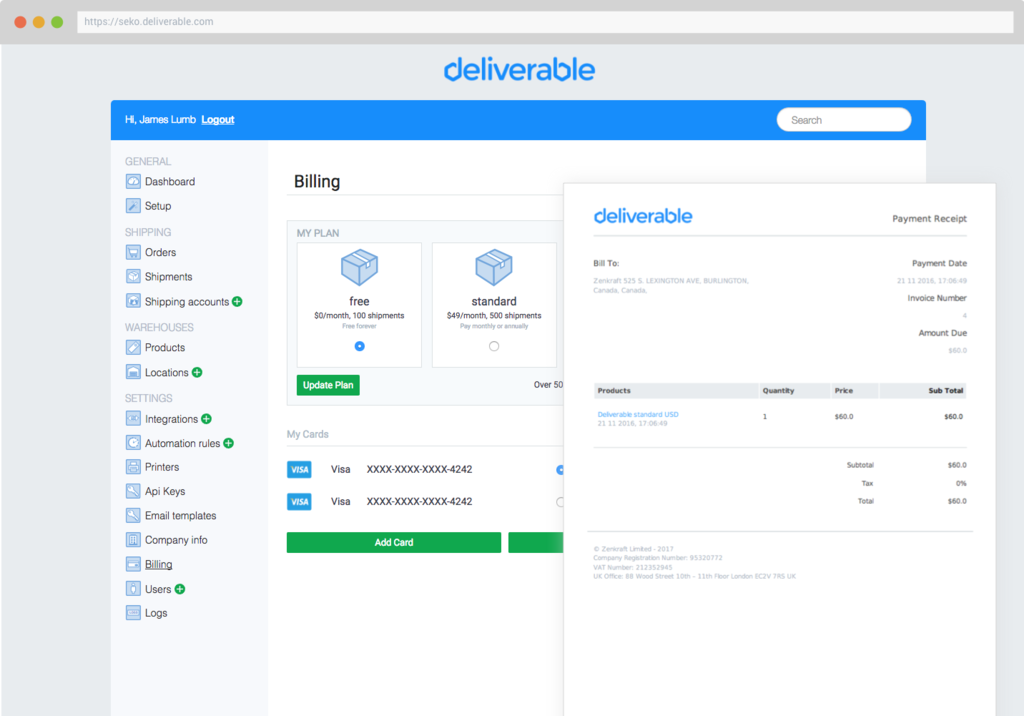Click the standard plan card
This screenshot has width=1024, height=716.
pyautogui.click(x=494, y=305)
